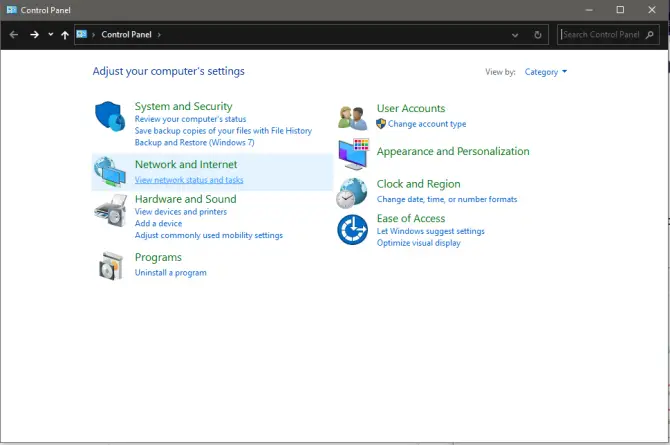Image resolution: width=670 pixels, height=445 pixels.
Task: Open the System and Security shield icon
Action: pos(110,116)
